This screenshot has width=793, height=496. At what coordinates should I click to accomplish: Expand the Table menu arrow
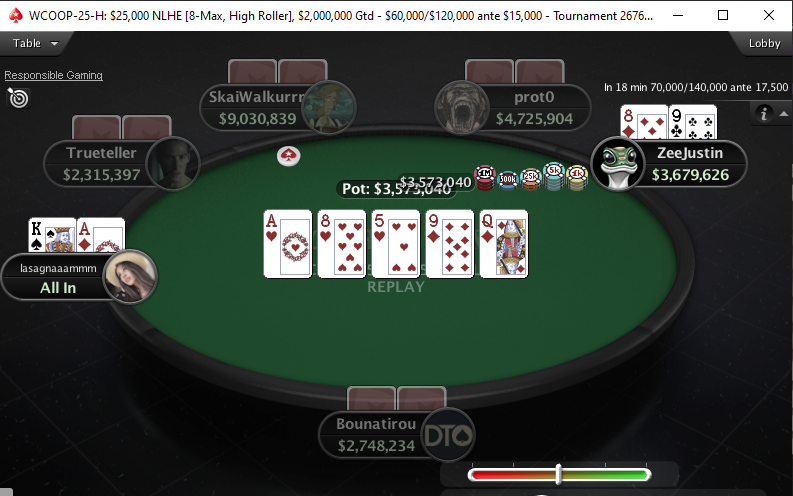pos(54,44)
